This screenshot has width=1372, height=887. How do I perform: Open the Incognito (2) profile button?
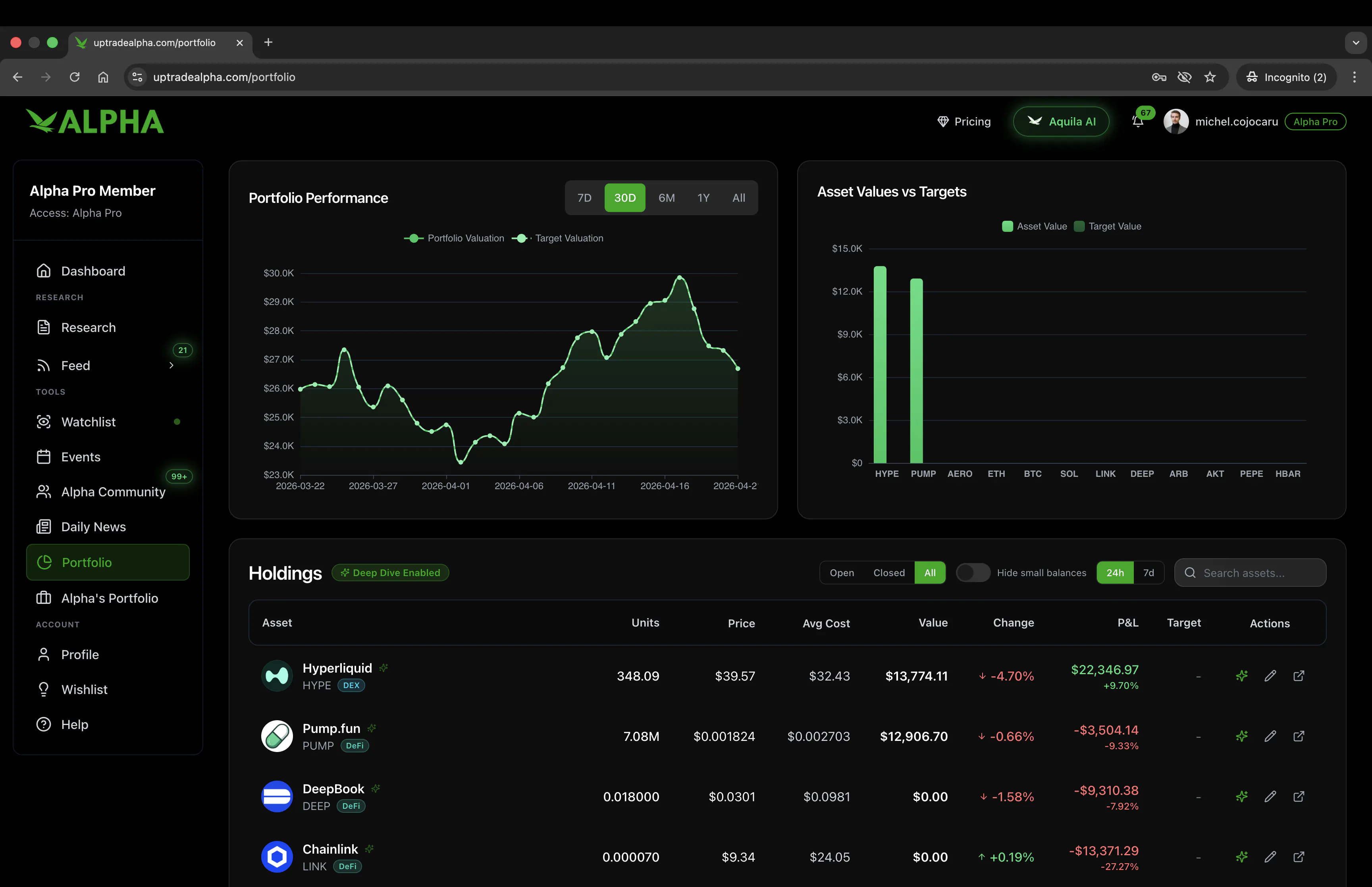click(x=1286, y=77)
